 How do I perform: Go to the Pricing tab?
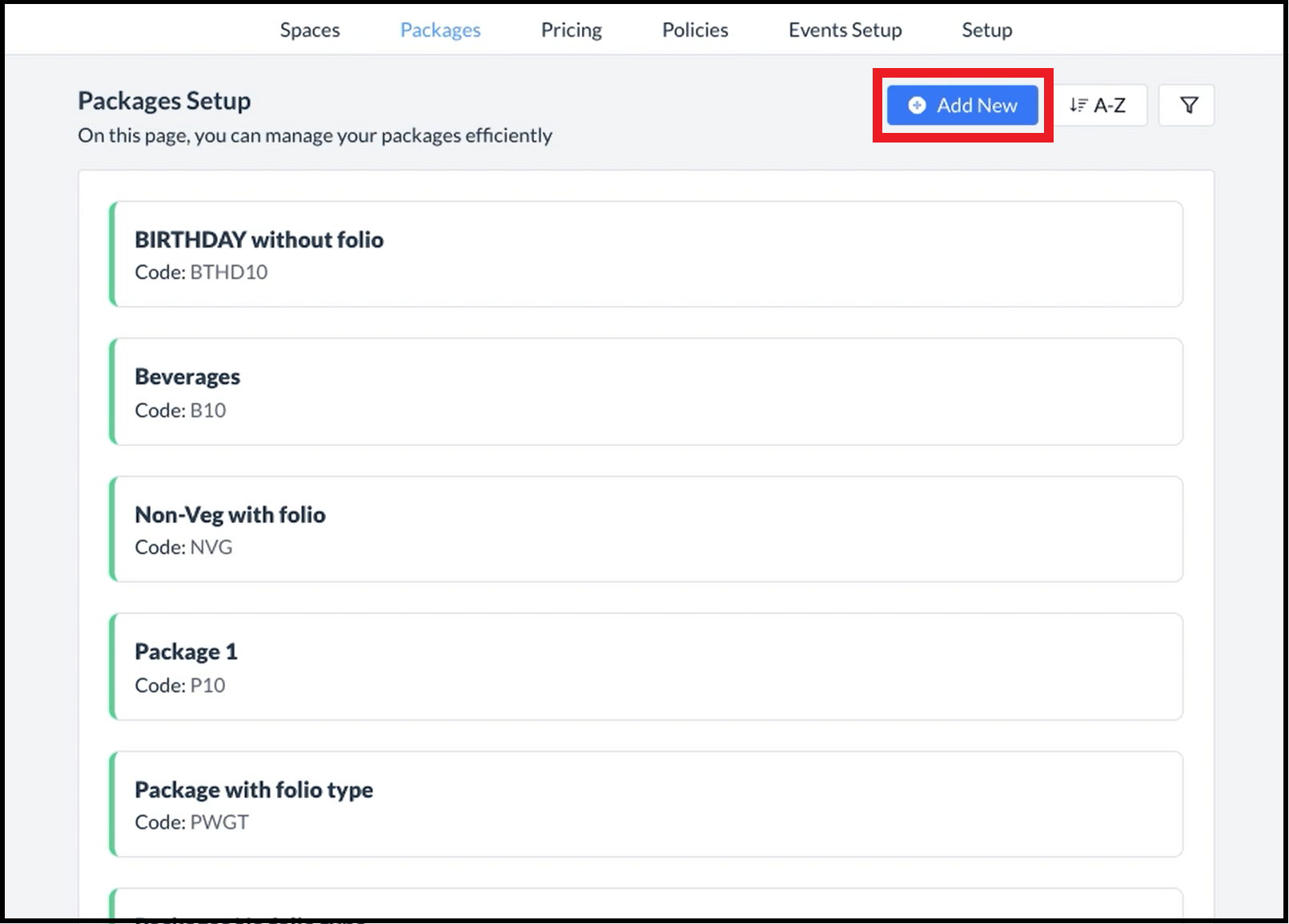pos(571,30)
